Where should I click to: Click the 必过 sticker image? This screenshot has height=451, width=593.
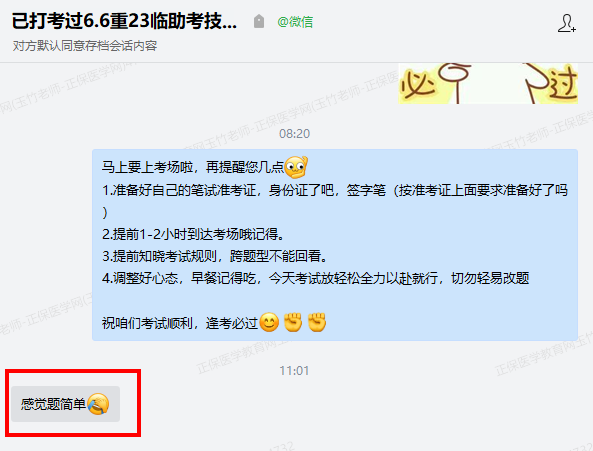tap(488, 84)
